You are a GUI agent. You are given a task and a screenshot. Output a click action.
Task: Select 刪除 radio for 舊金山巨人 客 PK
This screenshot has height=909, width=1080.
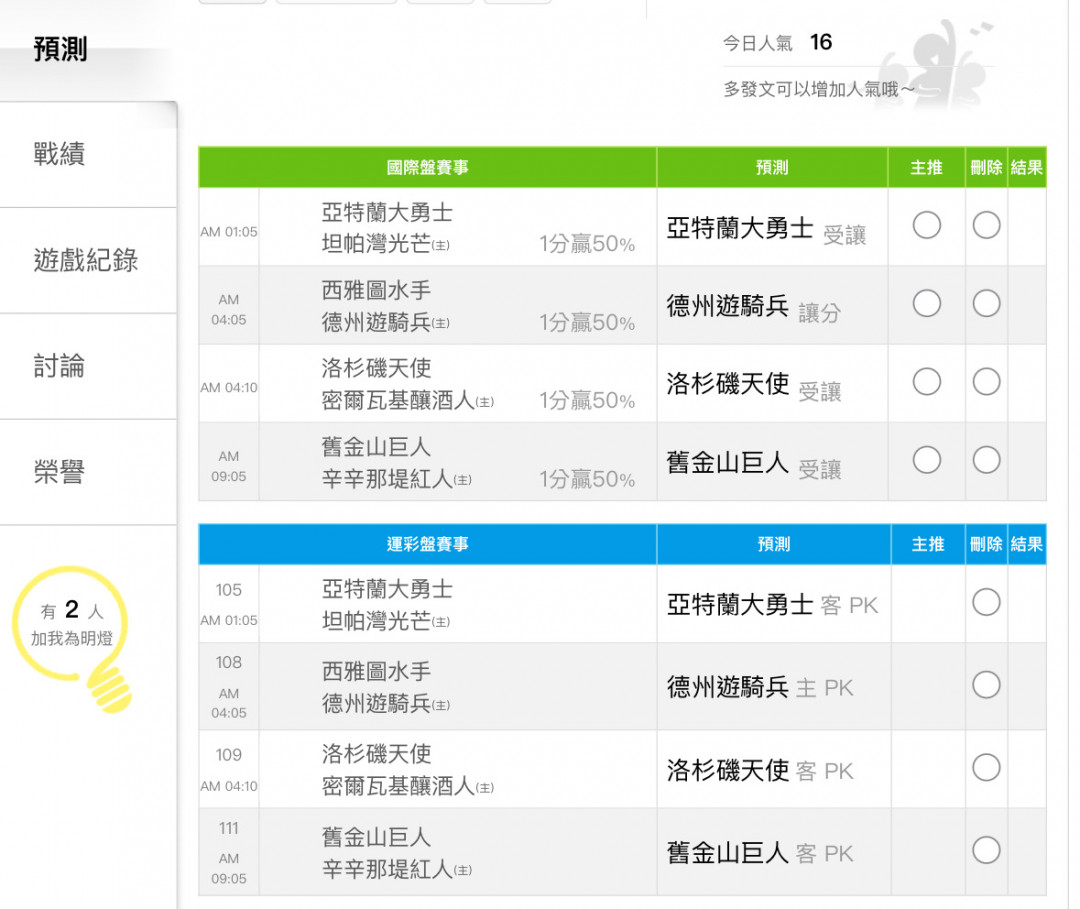986,850
